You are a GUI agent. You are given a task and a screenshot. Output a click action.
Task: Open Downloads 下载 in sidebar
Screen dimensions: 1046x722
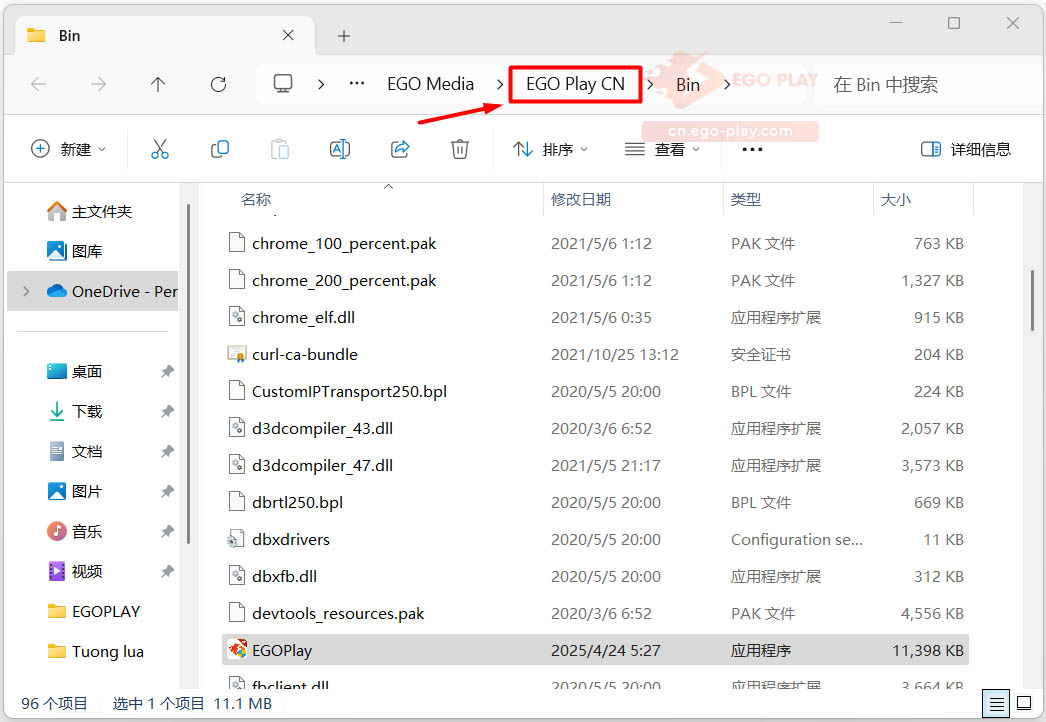(x=74, y=411)
